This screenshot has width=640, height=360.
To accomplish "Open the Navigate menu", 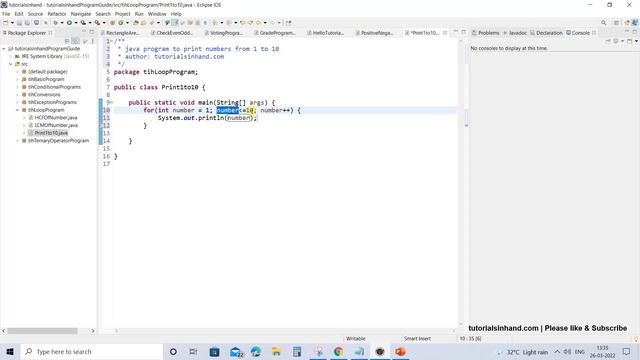I will click(81, 14).
